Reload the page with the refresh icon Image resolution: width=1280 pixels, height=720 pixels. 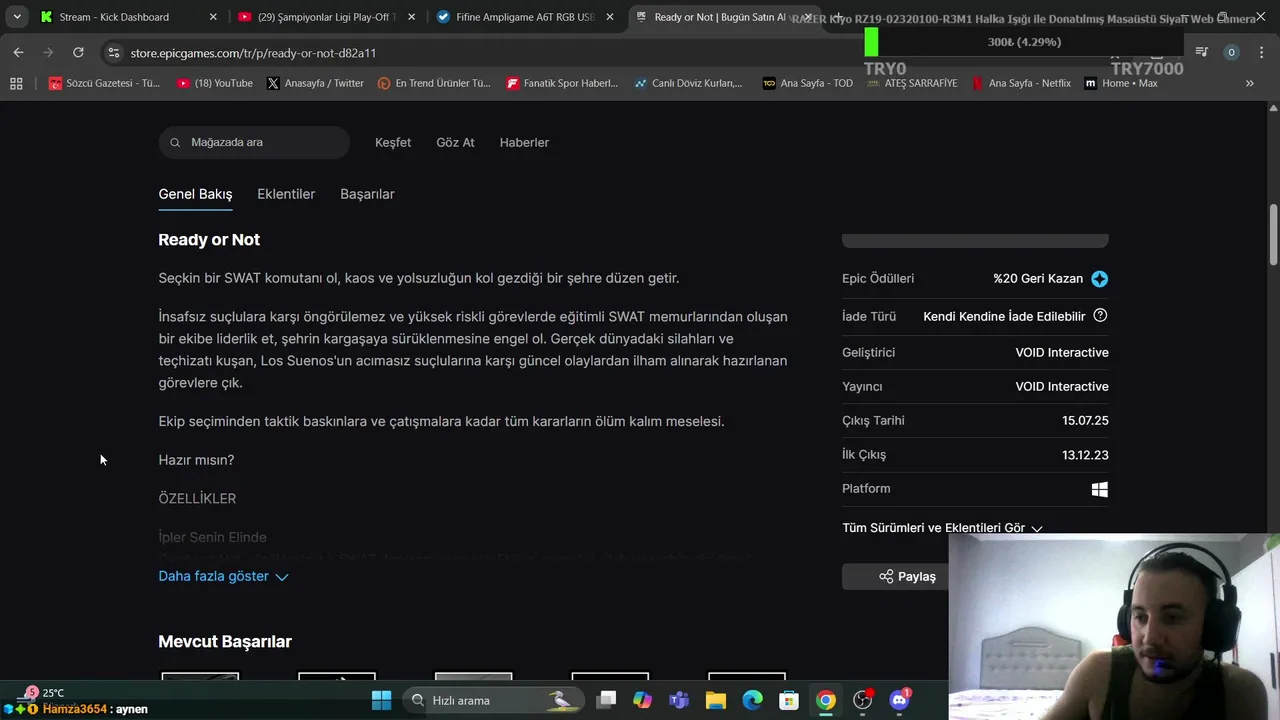pyautogui.click(x=78, y=52)
